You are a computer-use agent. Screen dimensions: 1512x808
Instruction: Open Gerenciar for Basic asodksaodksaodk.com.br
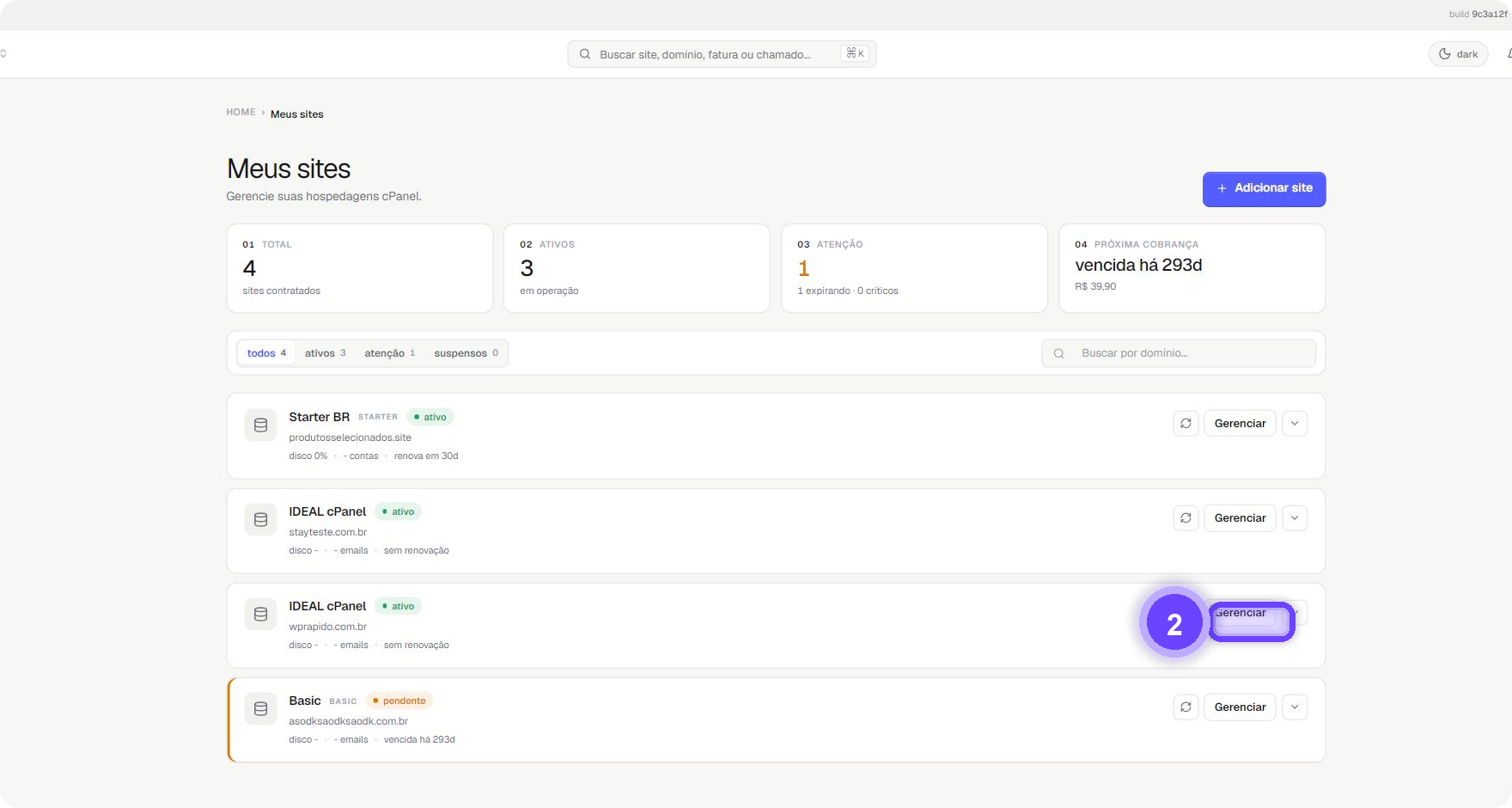[x=1240, y=707]
